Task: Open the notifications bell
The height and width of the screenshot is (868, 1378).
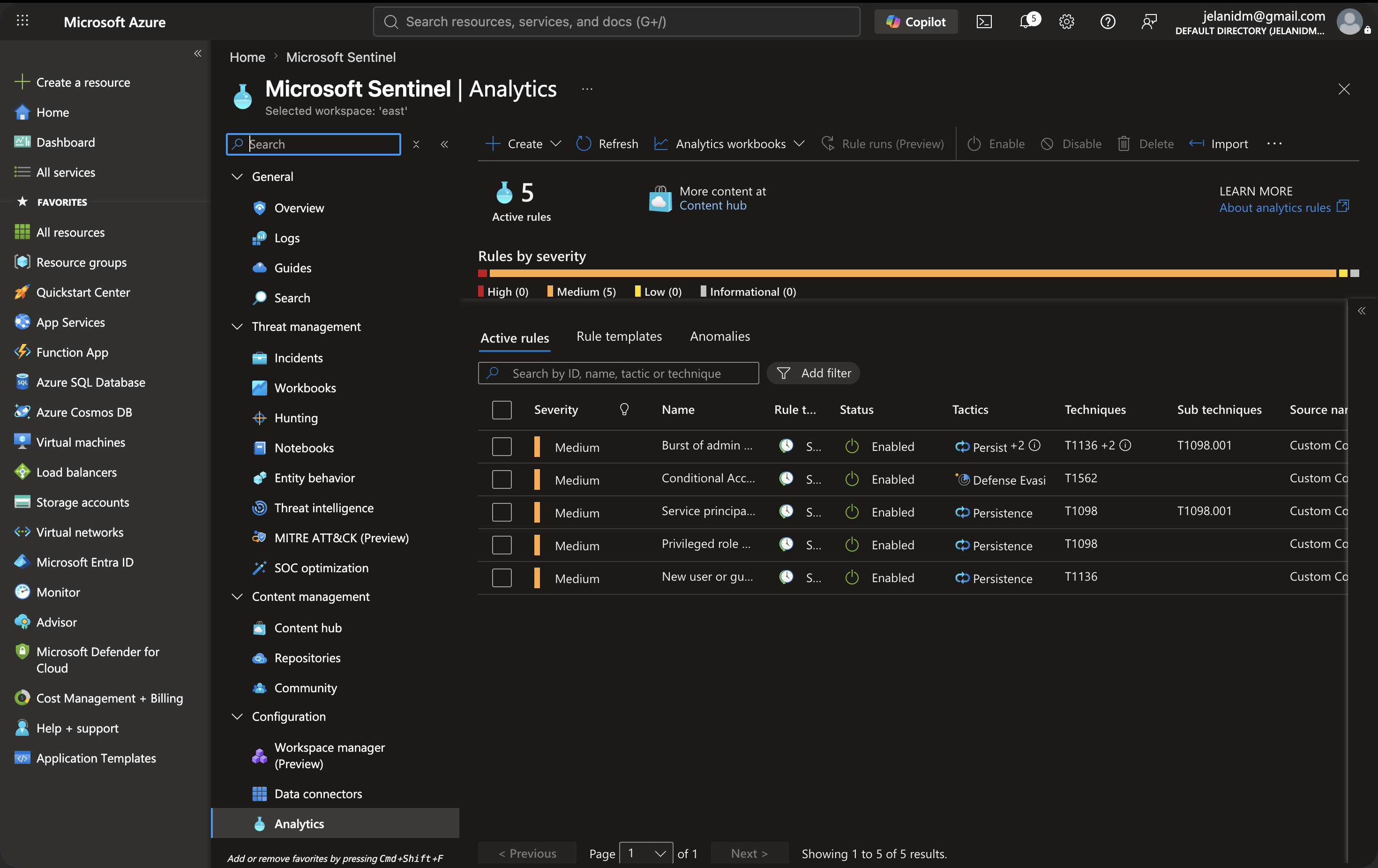Action: (1026, 22)
